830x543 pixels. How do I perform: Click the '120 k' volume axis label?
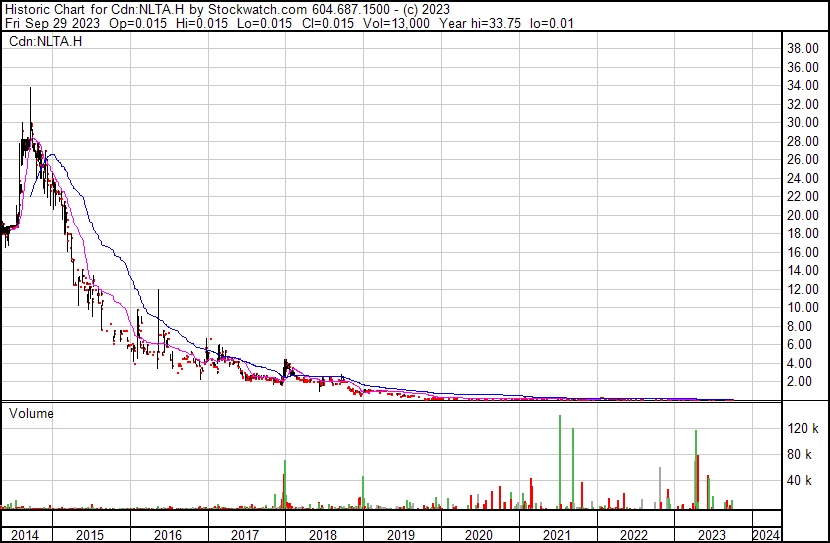(x=803, y=428)
